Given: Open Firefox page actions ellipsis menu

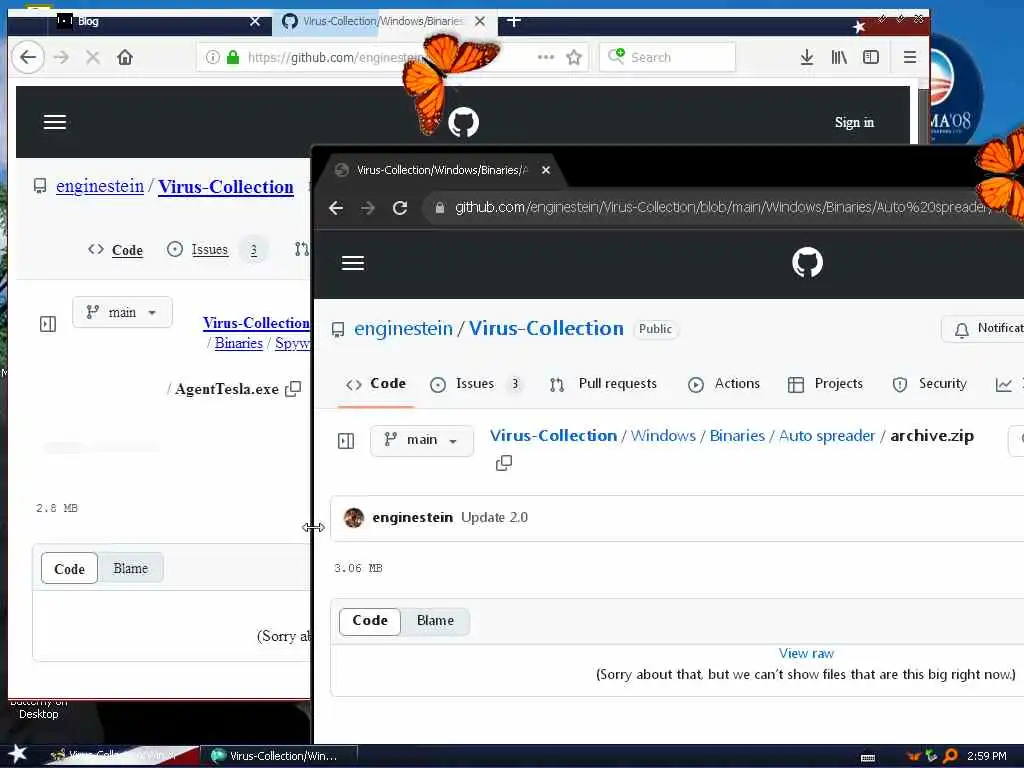Looking at the screenshot, I should (x=546, y=57).
